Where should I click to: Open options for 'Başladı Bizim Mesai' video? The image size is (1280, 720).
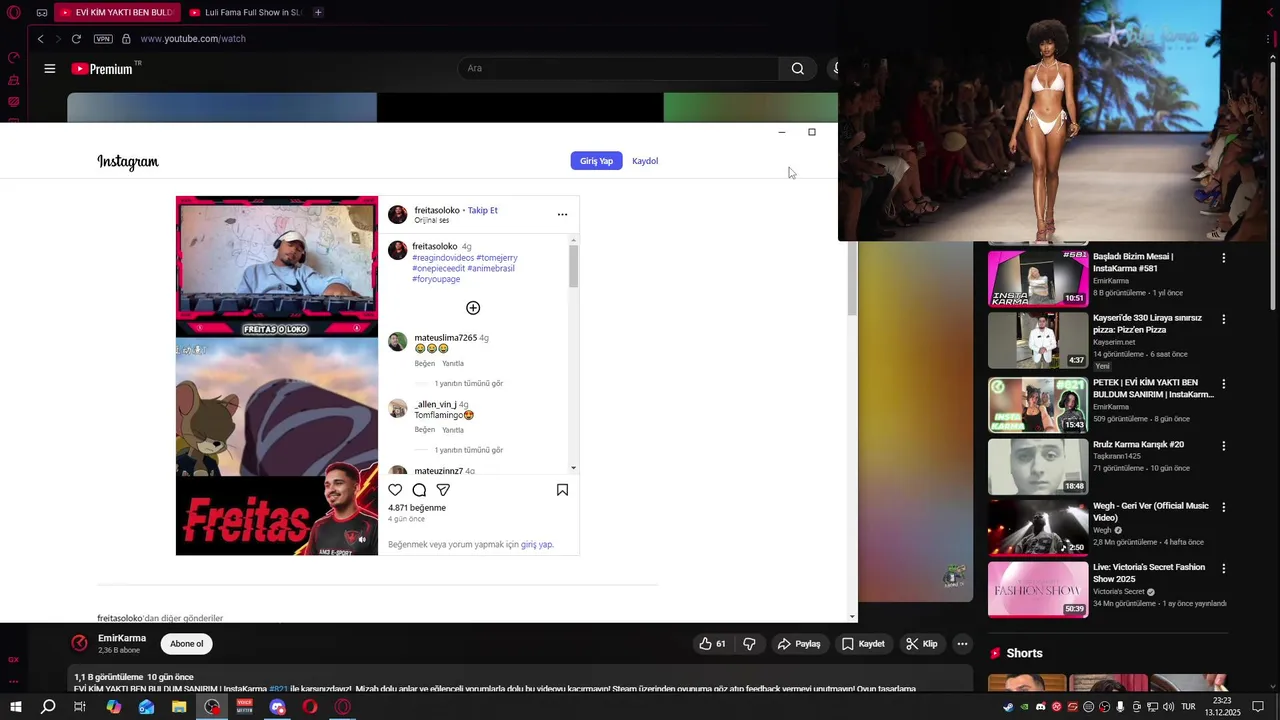[x=1223, y=258]
